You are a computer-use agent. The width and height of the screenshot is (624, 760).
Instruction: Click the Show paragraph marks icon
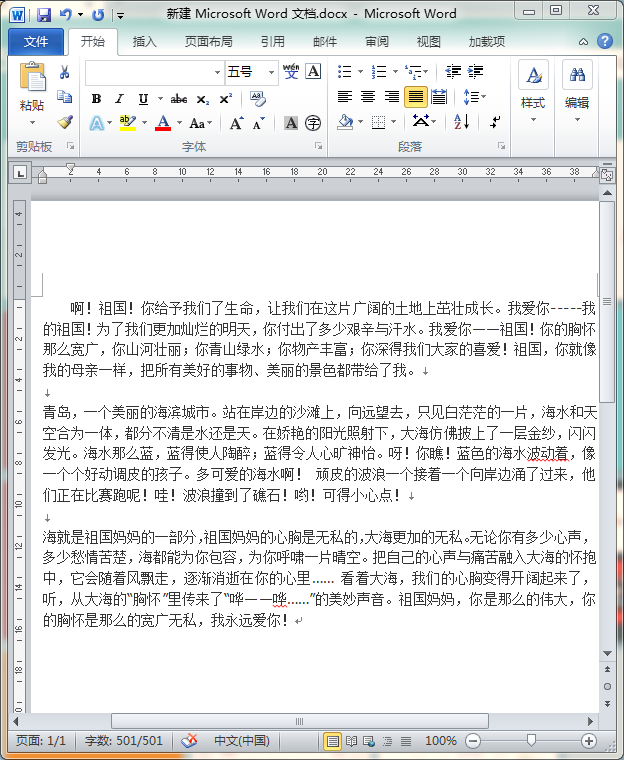495,122
